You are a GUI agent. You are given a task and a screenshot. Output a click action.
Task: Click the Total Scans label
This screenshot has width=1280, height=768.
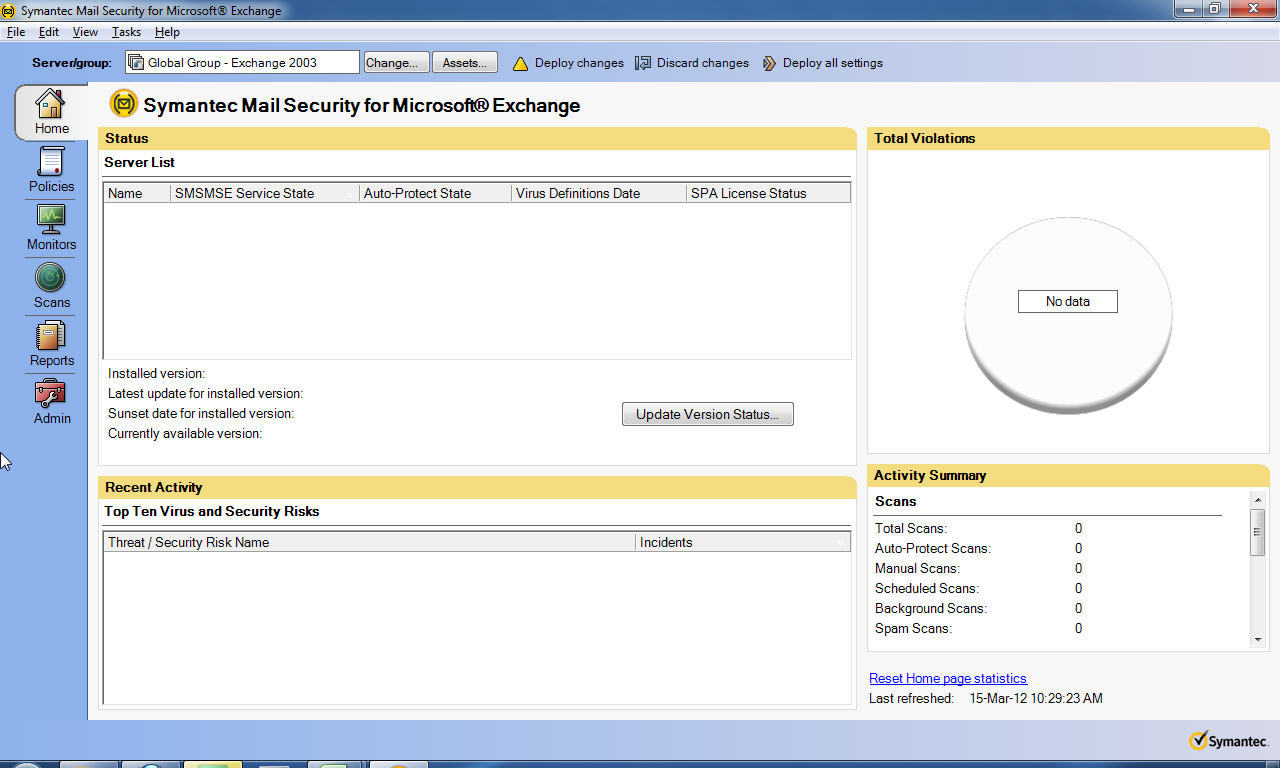pyautogui.click(x=911, y=528)
